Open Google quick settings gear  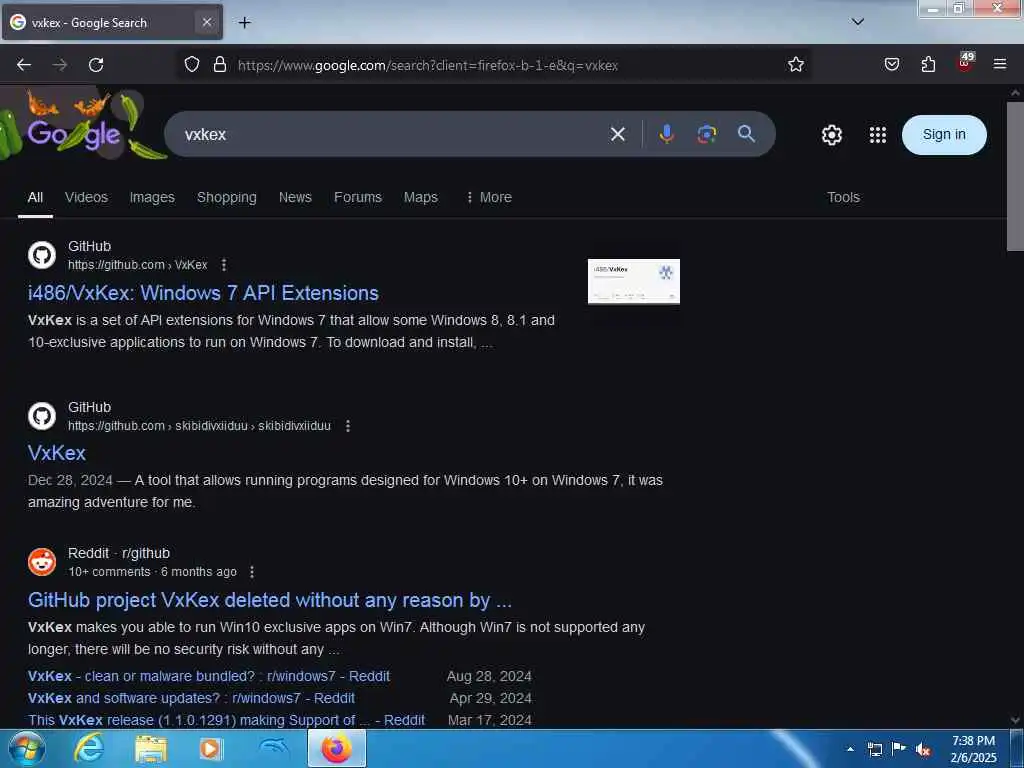coord(831,135)
